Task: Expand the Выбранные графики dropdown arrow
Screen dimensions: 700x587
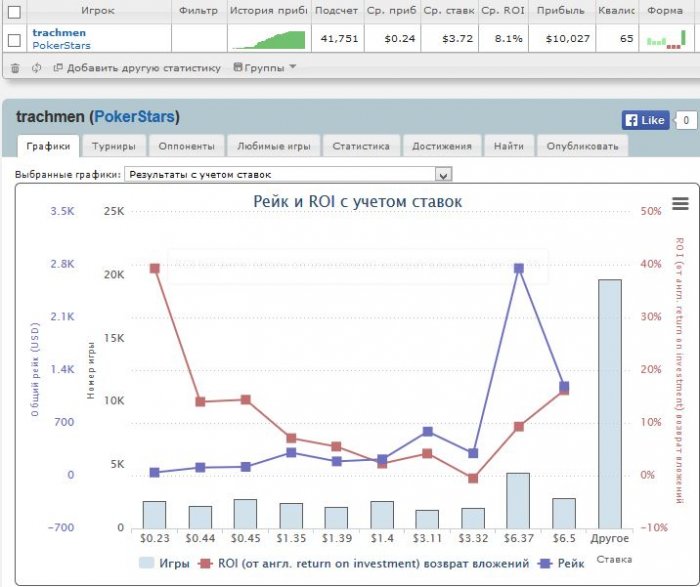Action: pyautogui.click(x=443, y=175)
